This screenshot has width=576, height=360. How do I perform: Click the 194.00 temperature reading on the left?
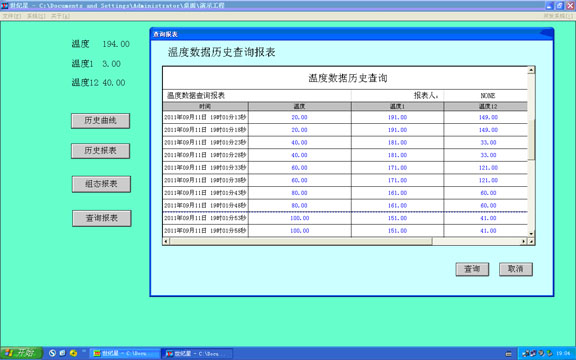116,44
